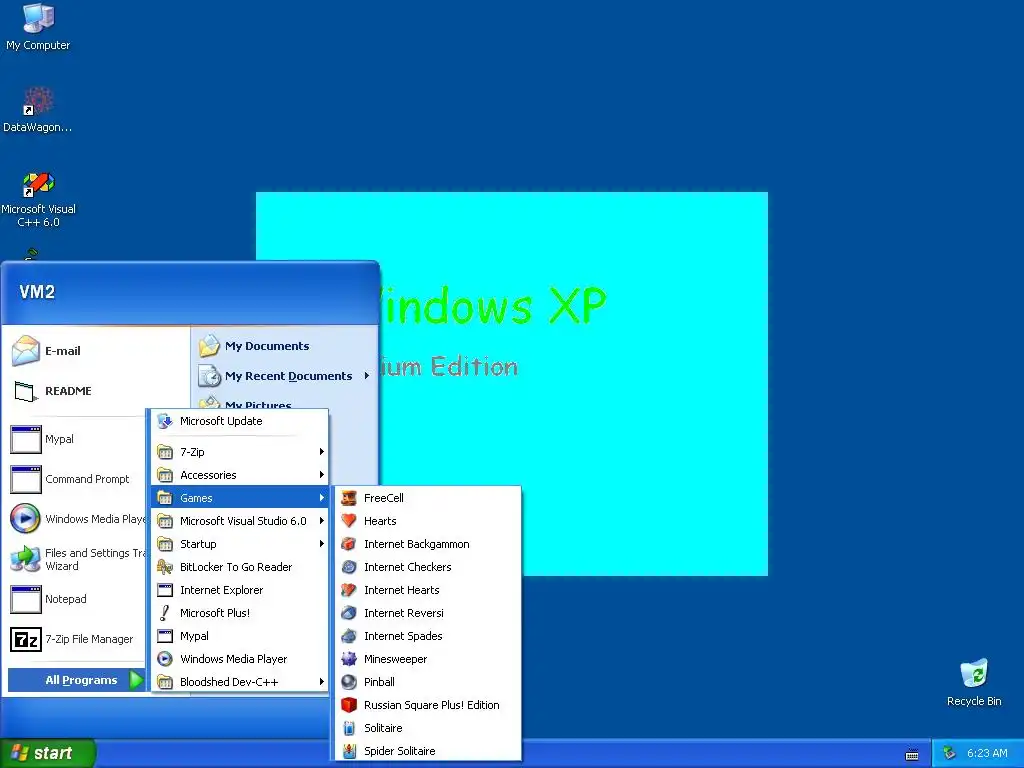Expand the Accessories submenu arrow
Screen dimensions: 1024x768
(321, 475)
